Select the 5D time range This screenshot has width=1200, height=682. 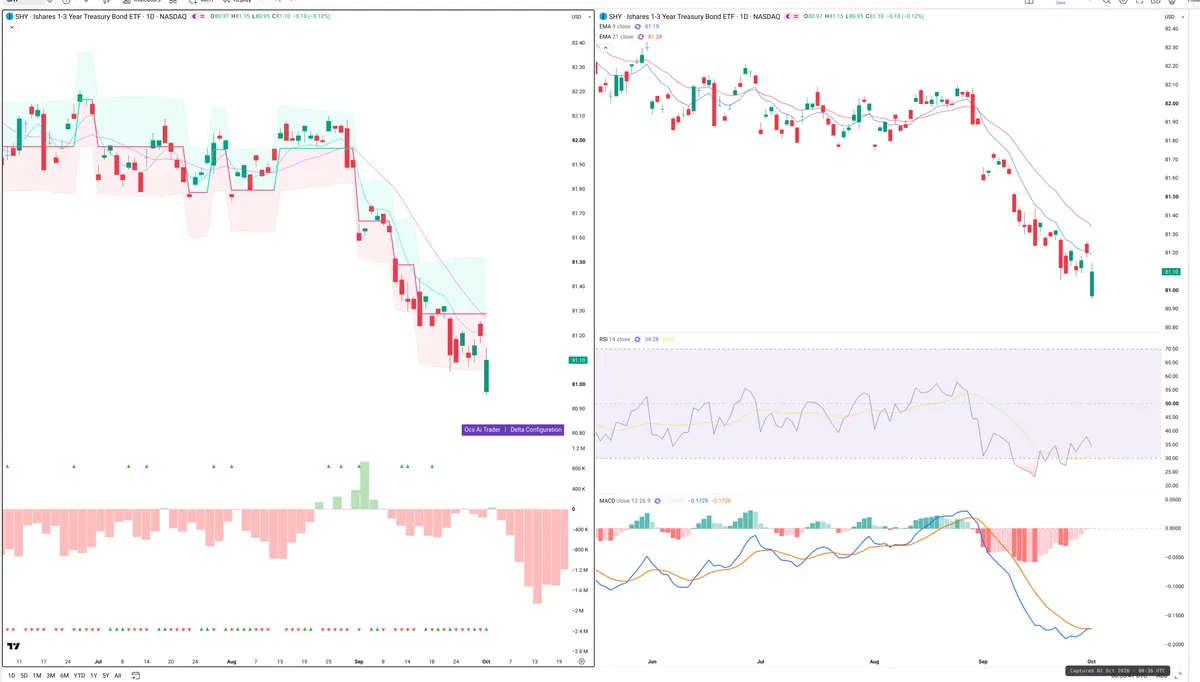(24, 675)
